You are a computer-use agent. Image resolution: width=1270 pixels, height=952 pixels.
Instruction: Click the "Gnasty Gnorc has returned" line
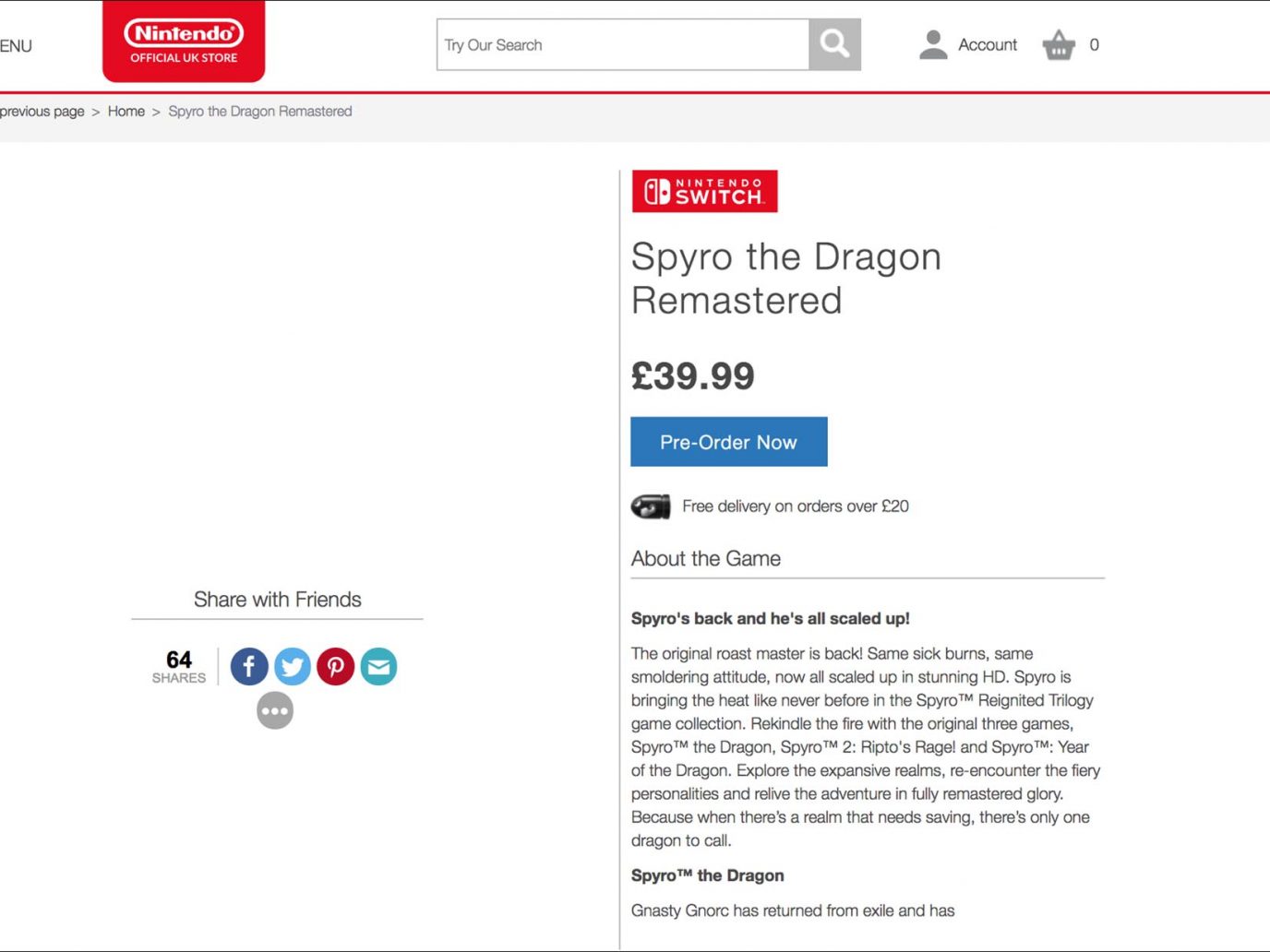(793, 910)
